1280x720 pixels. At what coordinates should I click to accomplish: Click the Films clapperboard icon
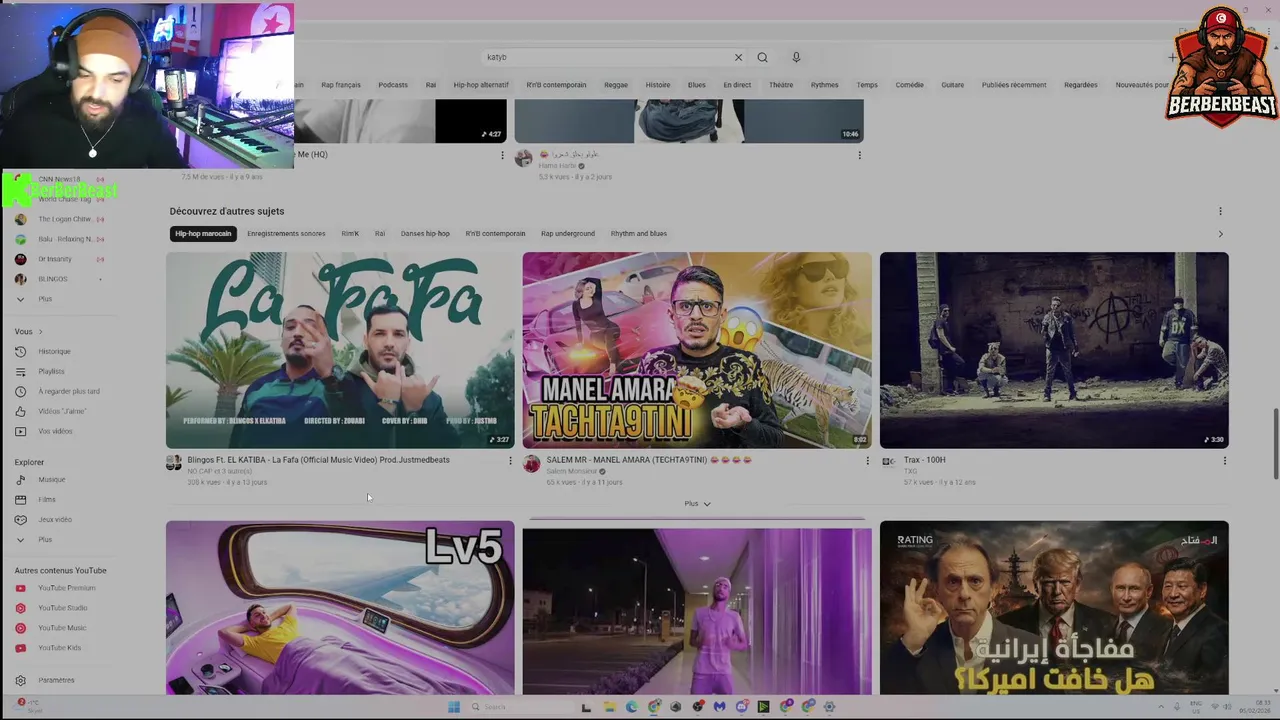pyautogui.click(x=20, y=499)
